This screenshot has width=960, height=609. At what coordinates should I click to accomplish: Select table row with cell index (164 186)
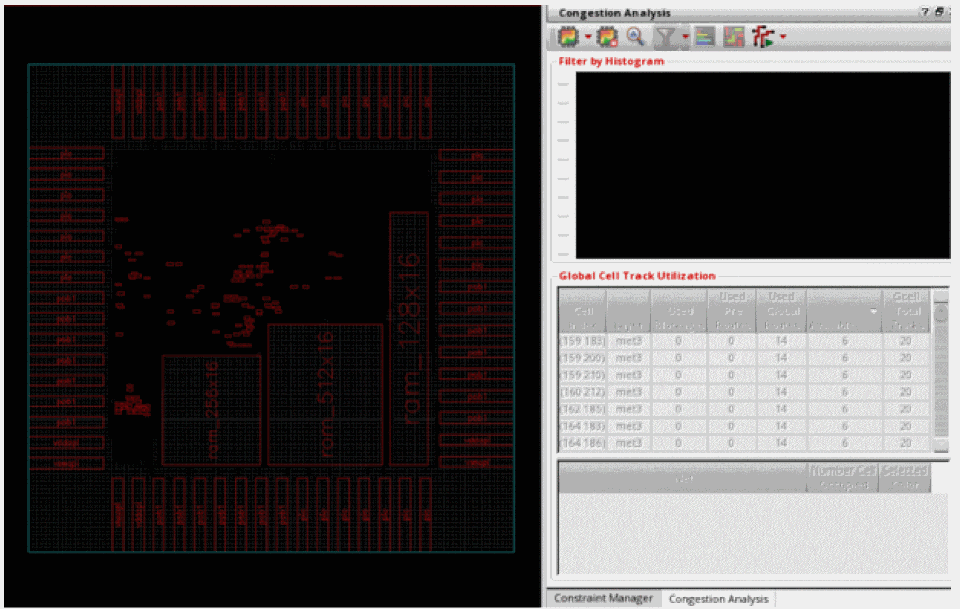[581, 443]
